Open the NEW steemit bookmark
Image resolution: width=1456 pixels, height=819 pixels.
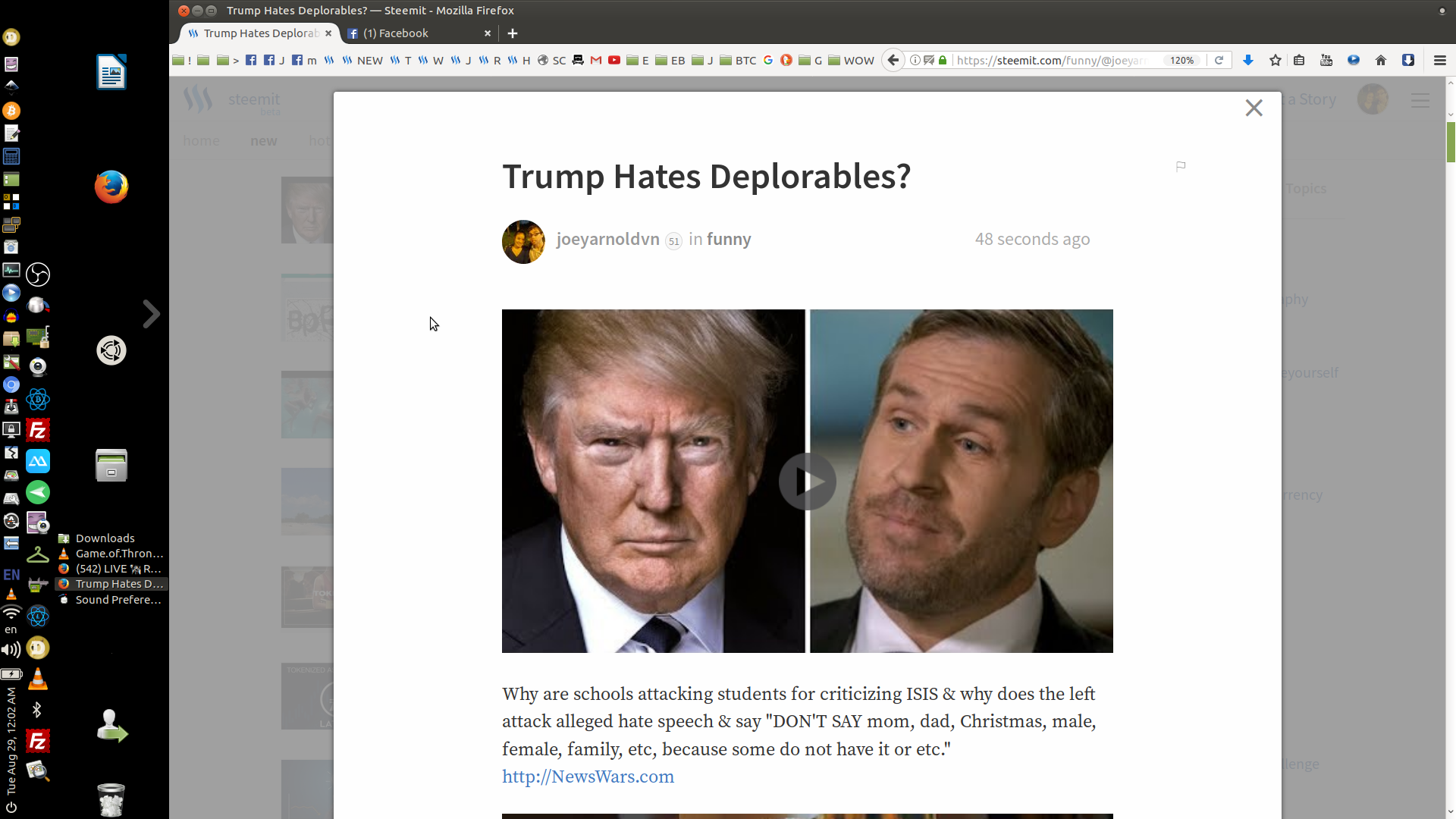click(362, 60)
